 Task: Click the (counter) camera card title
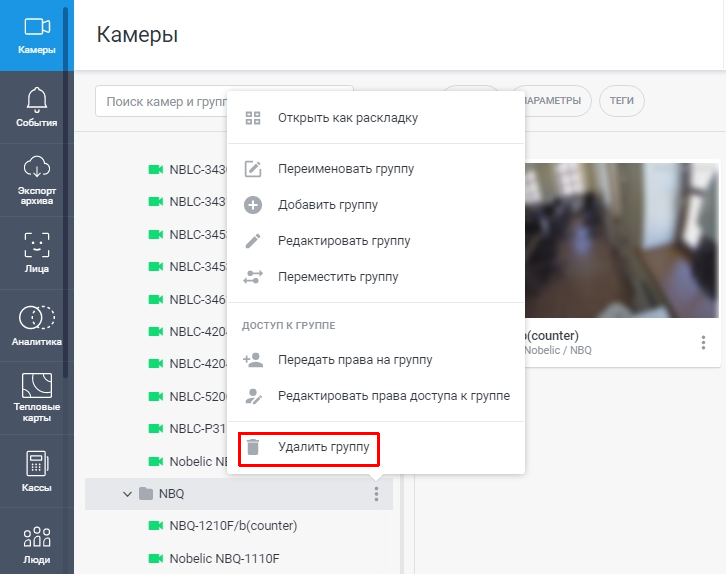click(552, 336)
